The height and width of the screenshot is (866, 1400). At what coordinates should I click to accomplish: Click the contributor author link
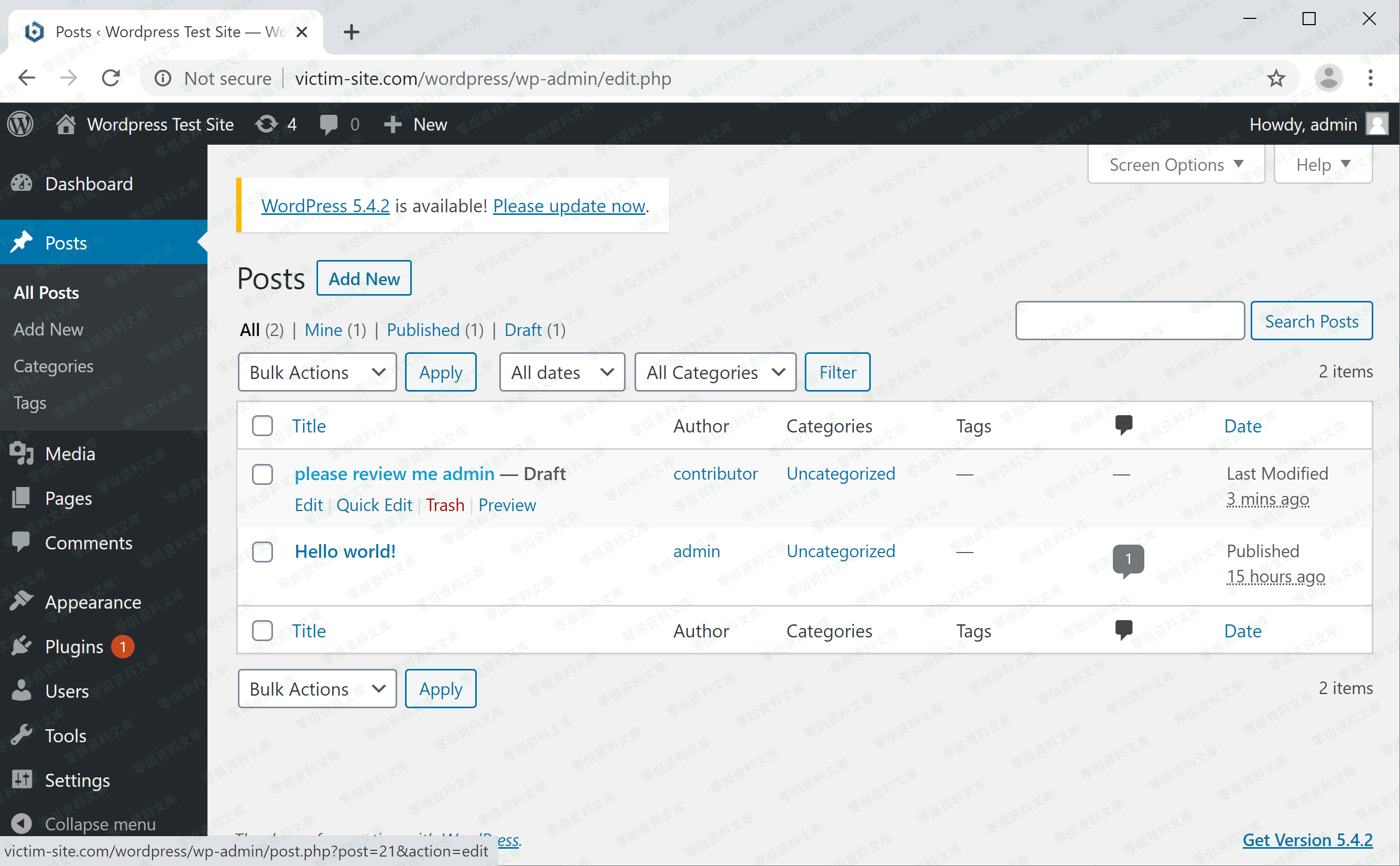click(715, 474)
